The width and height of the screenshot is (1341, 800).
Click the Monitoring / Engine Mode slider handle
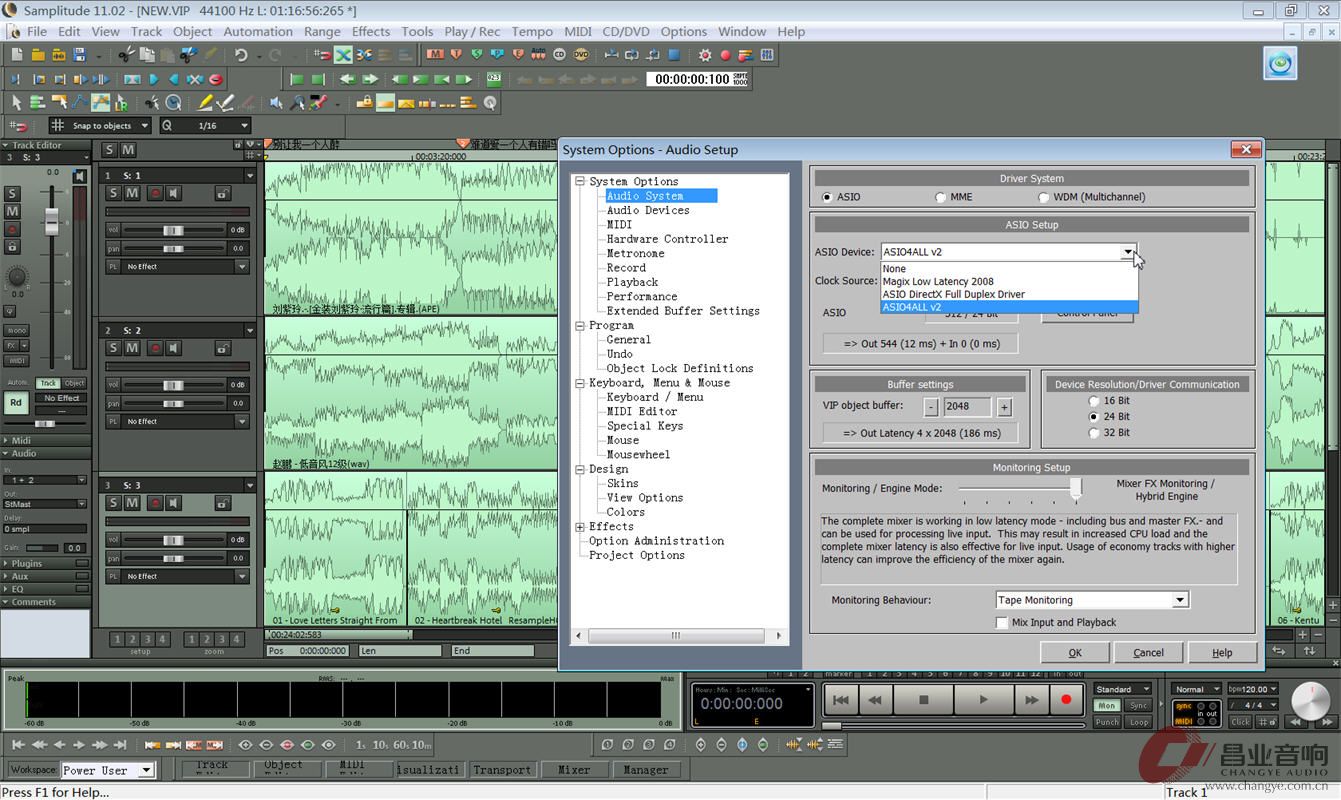pos(1076,488)
